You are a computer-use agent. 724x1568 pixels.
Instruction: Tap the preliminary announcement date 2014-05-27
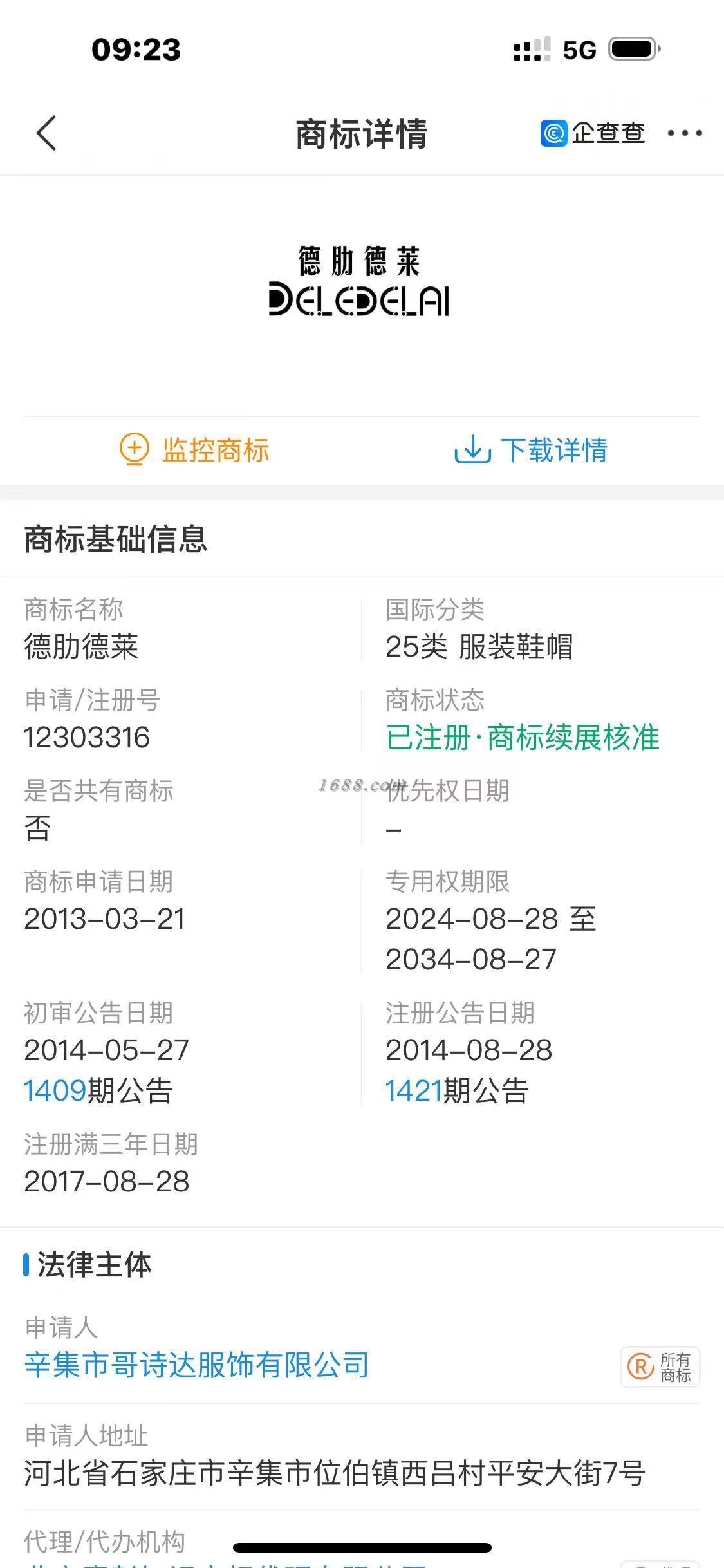[106, 1050]
